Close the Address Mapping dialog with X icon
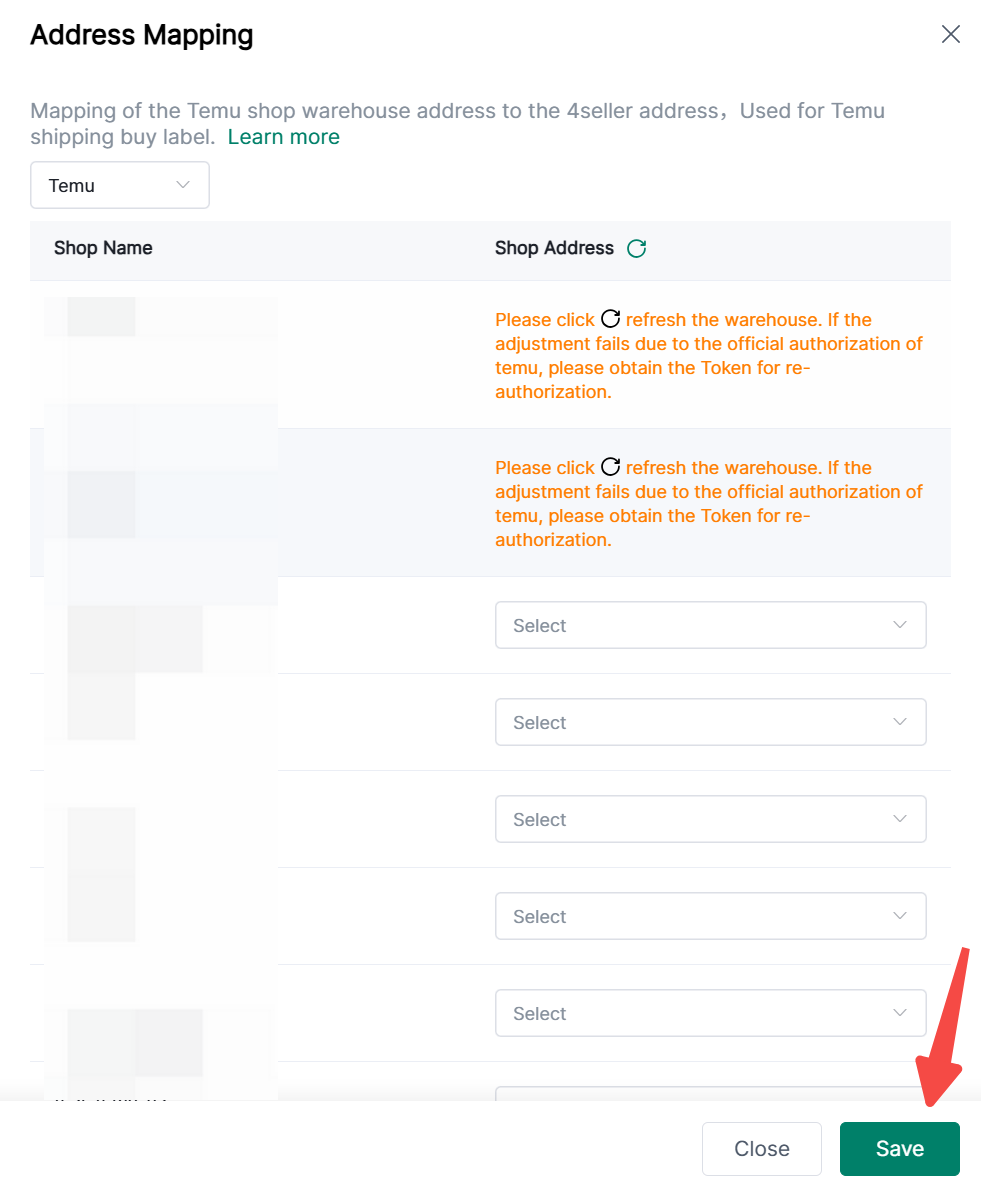 pos(950,35)
